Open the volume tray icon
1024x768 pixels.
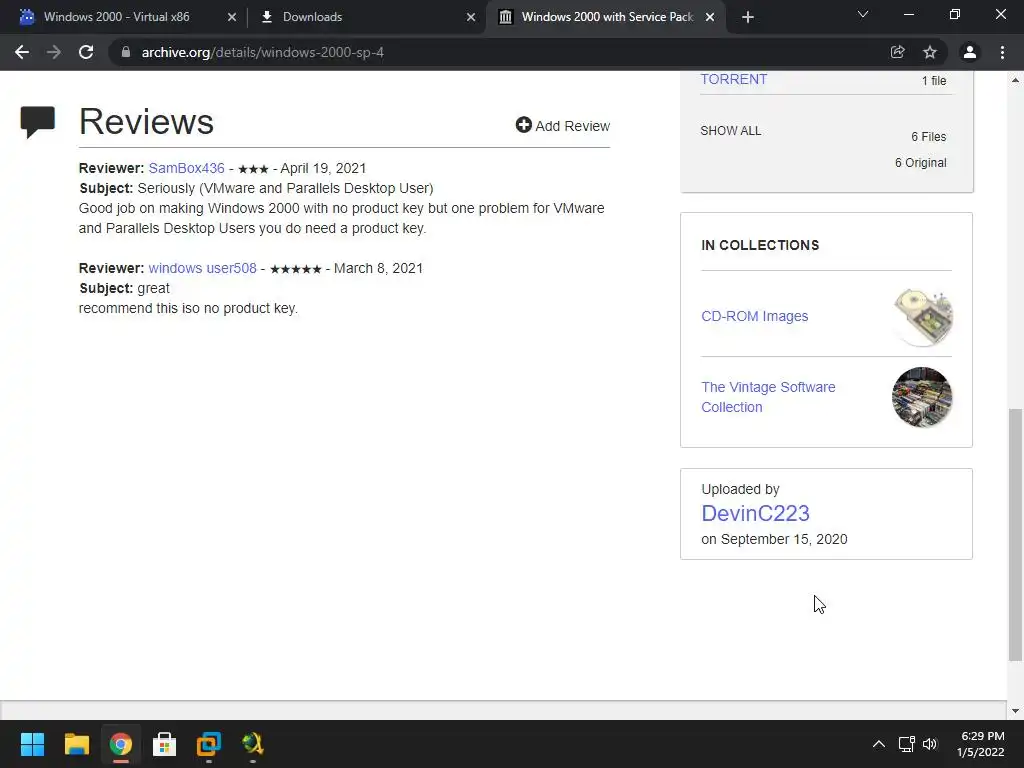[x=930, y=744]
